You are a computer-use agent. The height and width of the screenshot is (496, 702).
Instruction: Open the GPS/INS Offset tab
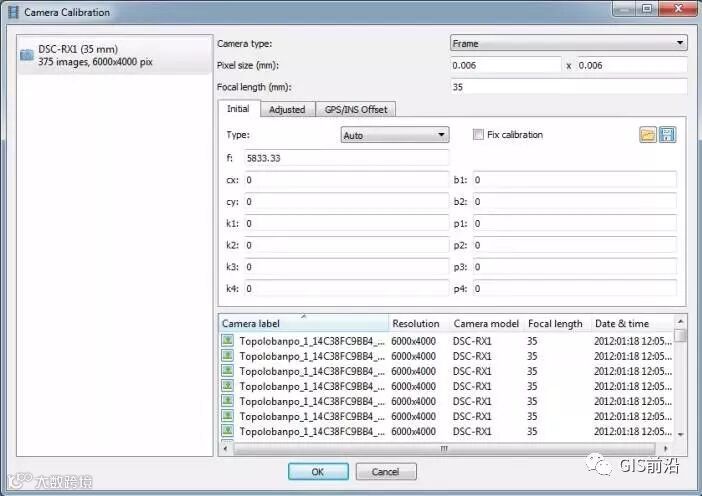point(356,110)
